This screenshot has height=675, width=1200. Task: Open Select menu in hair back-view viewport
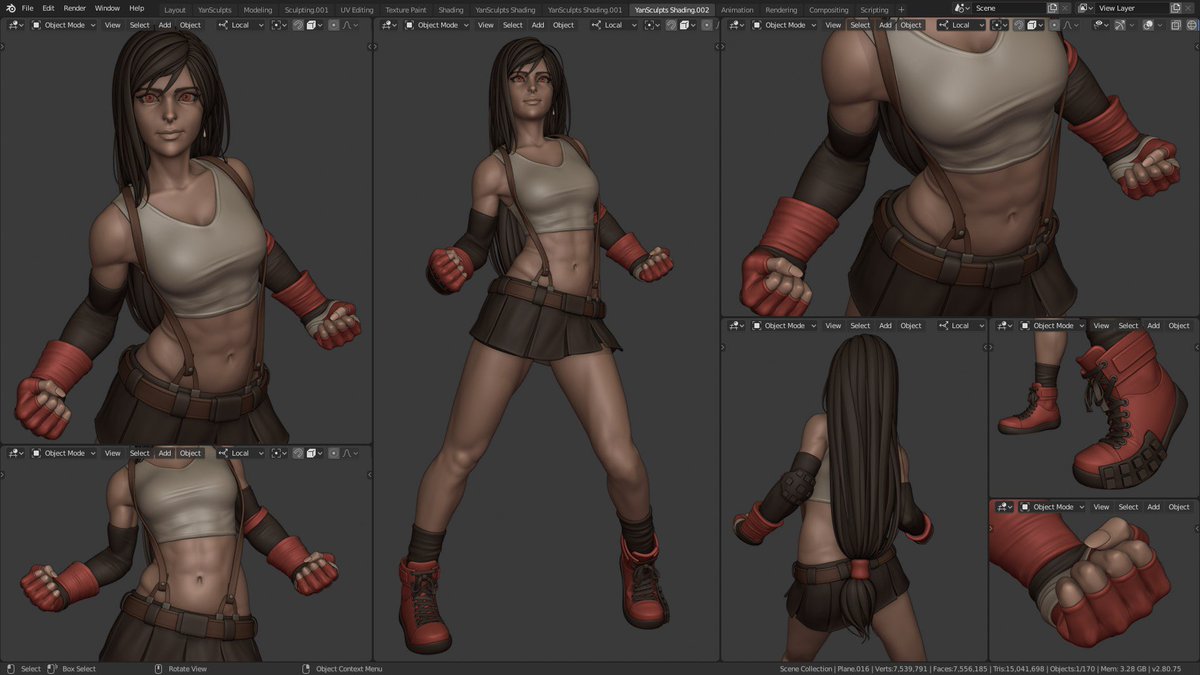tap(860, 325)
